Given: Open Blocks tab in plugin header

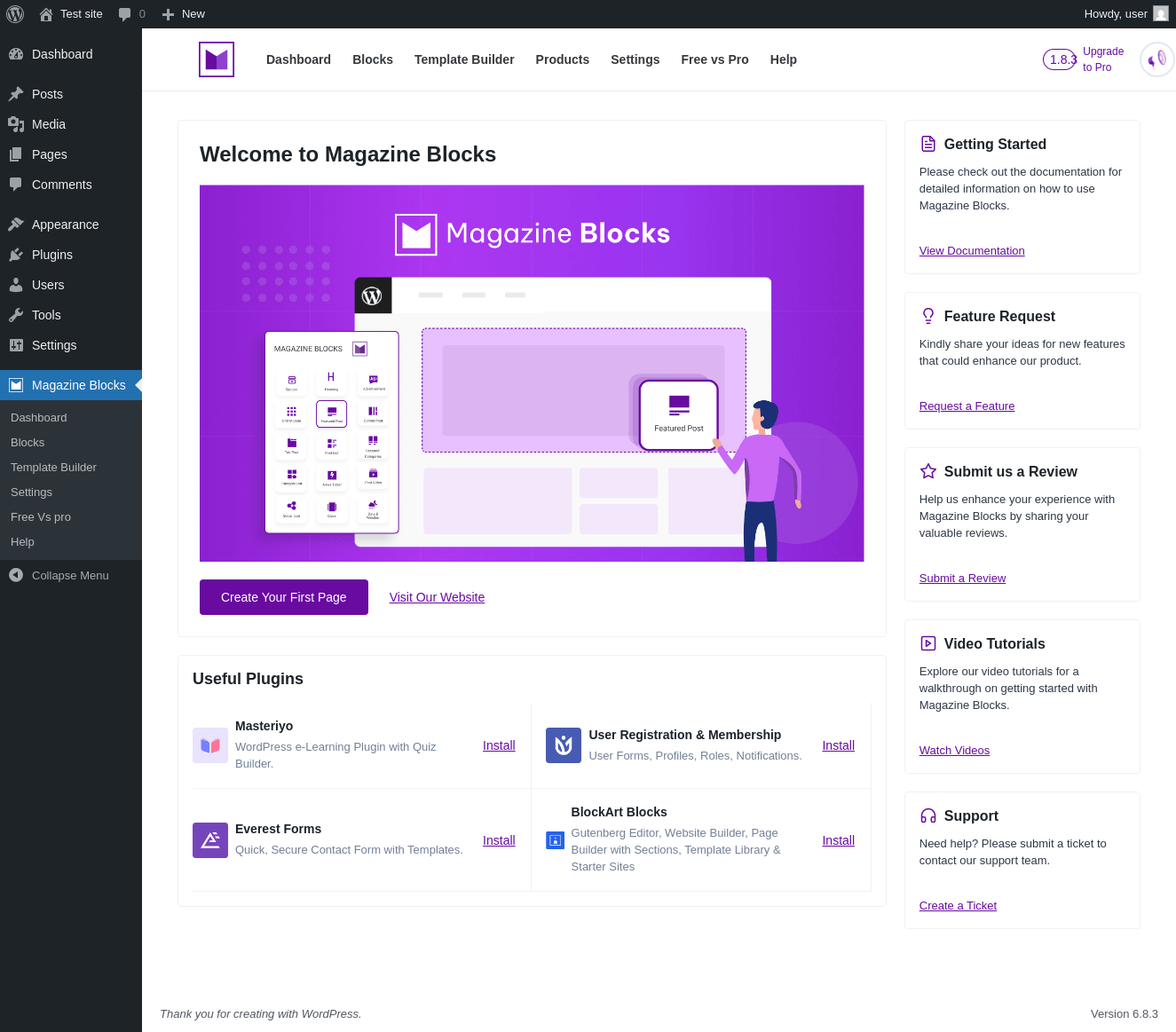Looking at the screenshot, I should [373, 59].
